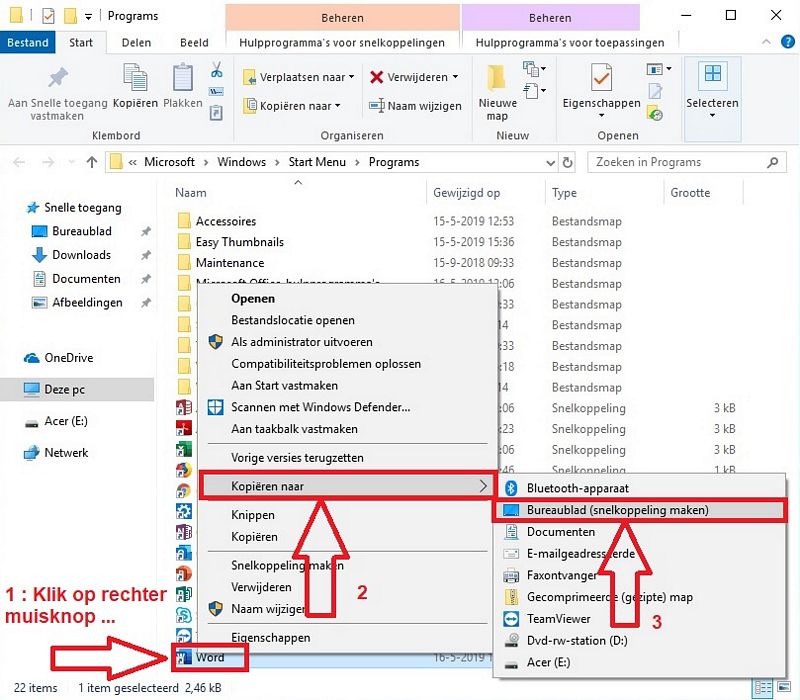Choose TeamViewer in the send-to submenu
The width and height of the screenshot is (800, 700).
(x=639, y=619)
